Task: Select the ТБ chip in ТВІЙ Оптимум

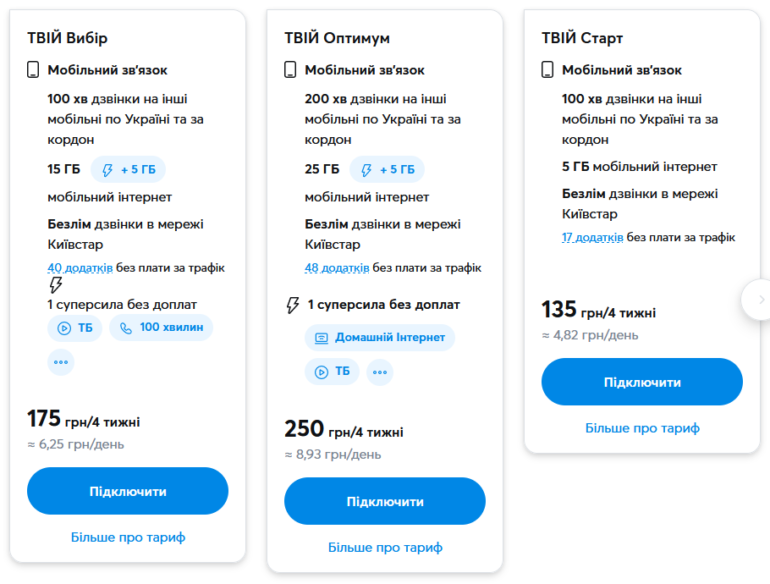Action: pos(332,372)
